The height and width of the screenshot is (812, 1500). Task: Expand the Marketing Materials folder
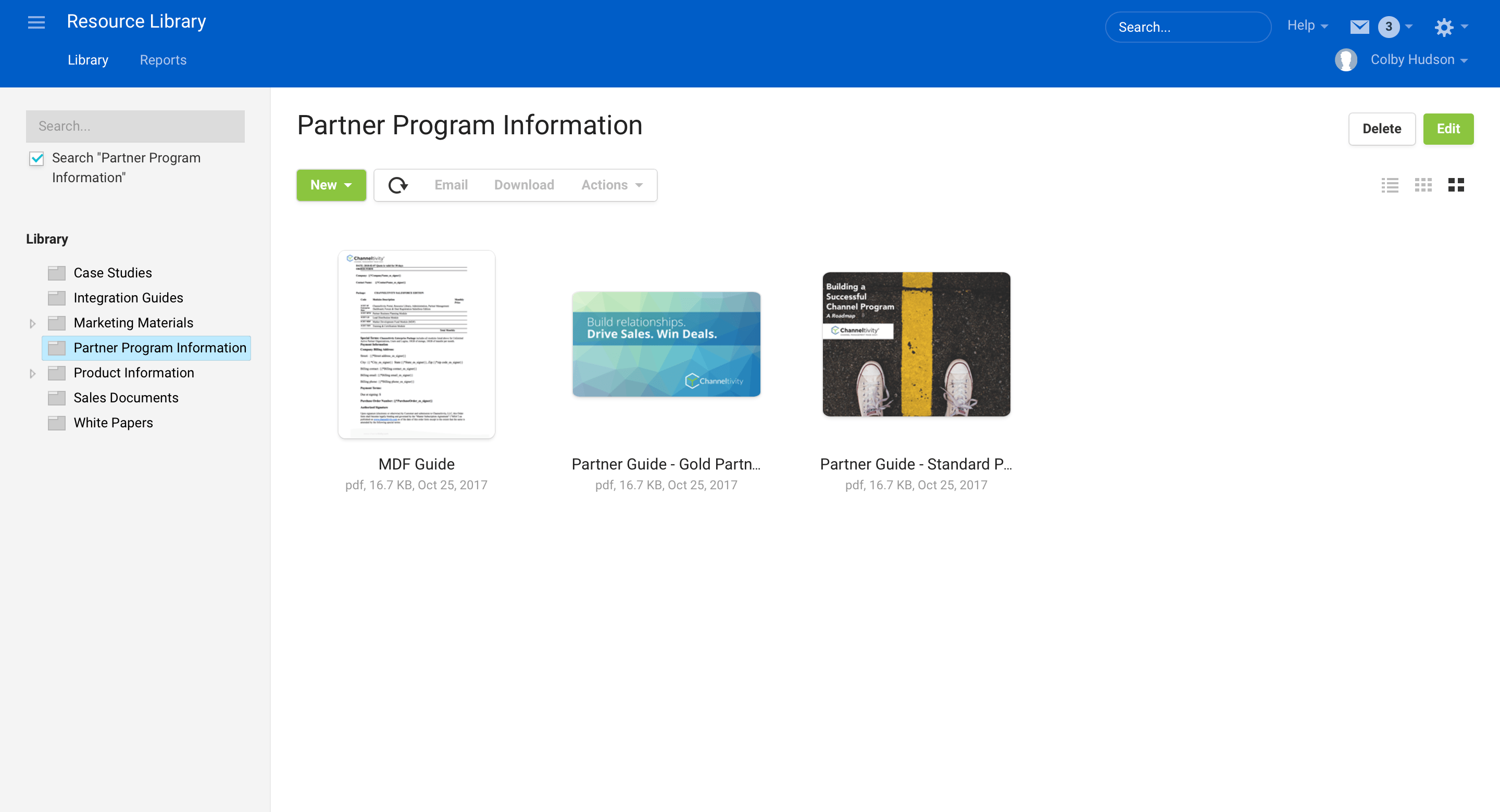coord(33,323)
